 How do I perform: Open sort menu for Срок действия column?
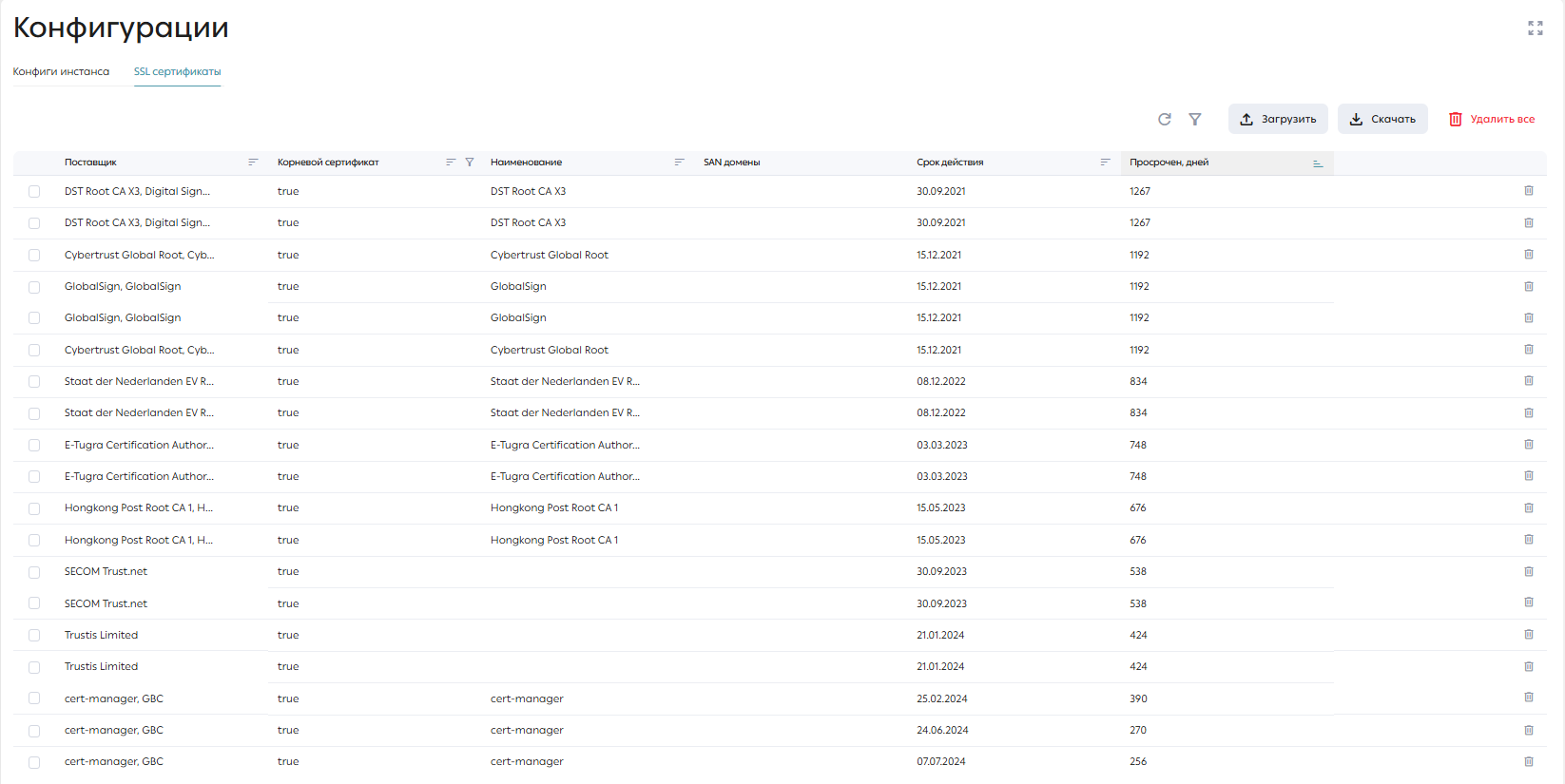1105,163
